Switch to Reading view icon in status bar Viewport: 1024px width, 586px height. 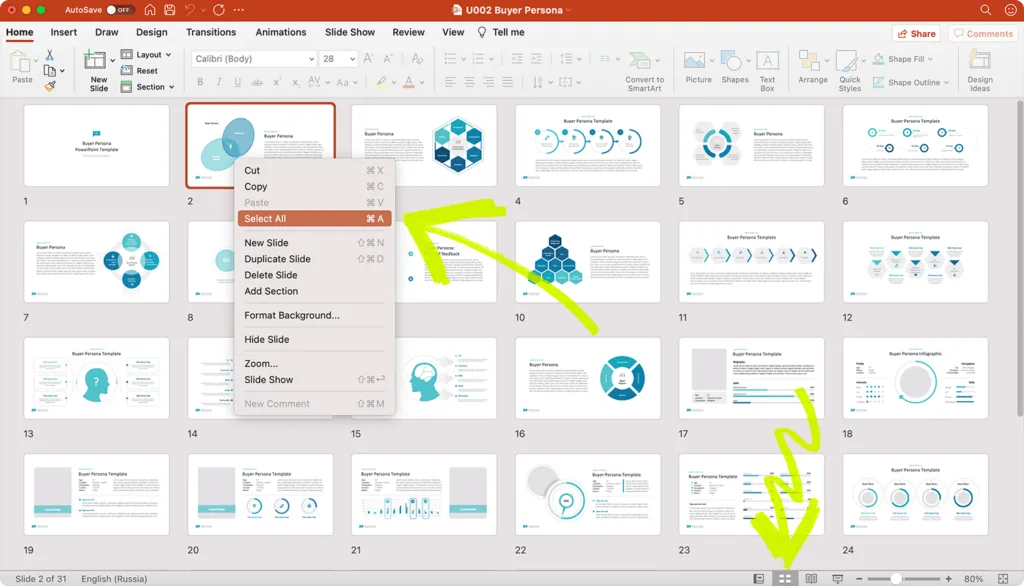click(811, 579)
